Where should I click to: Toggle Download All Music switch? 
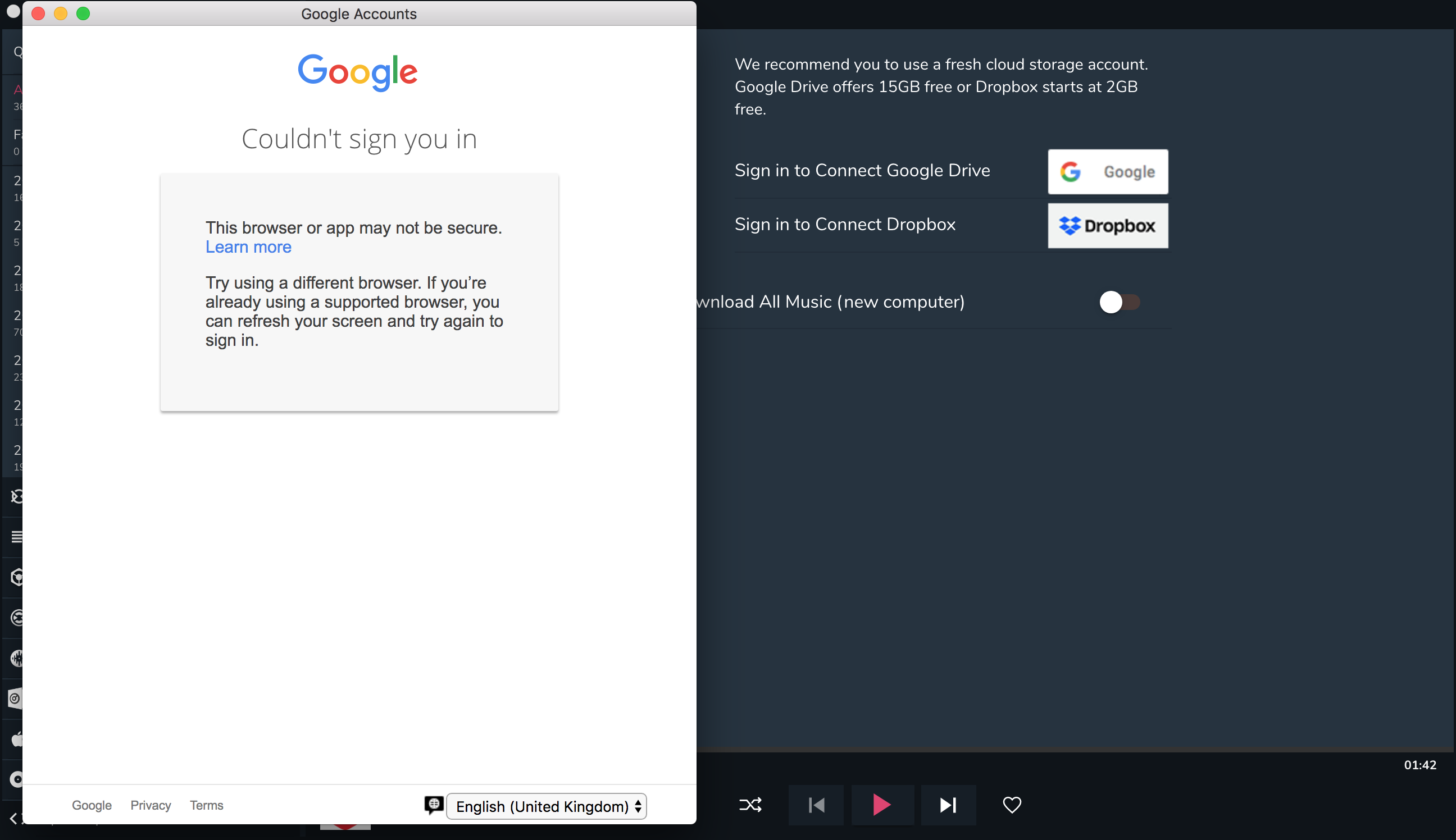coord(1118,302)
